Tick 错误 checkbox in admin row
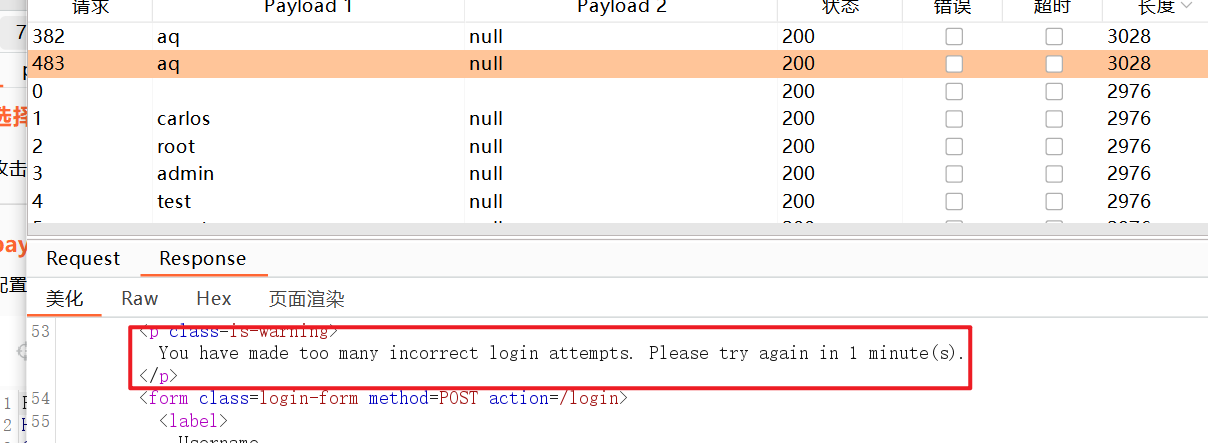This screenshot has width=1208, height=443. pyautogui.click(x=954, y=174)
